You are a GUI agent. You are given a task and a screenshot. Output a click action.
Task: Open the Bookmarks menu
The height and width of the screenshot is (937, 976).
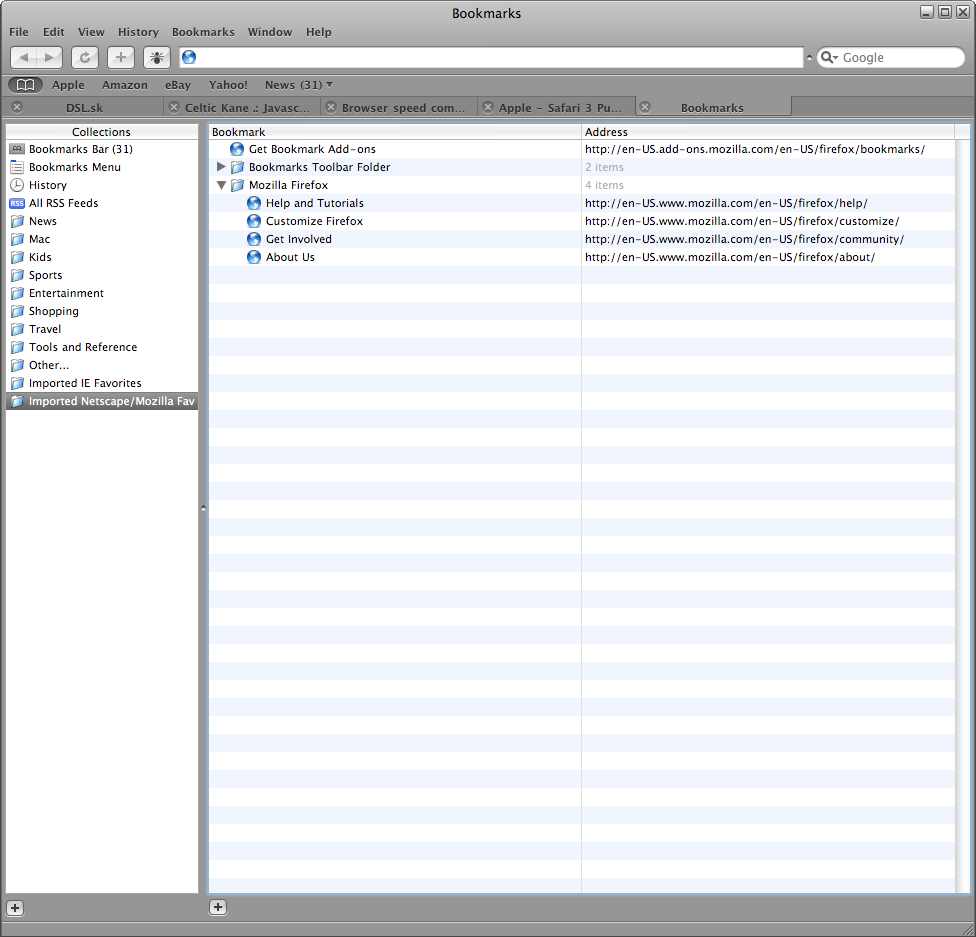pyautogui.click(x=203, y=32)
